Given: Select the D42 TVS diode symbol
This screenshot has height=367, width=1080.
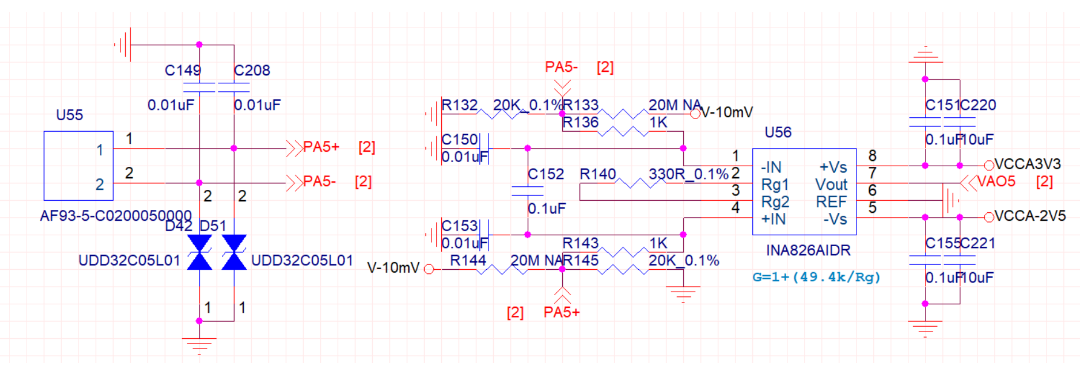Looking at the screenshot, I should (x=200, y=251).
